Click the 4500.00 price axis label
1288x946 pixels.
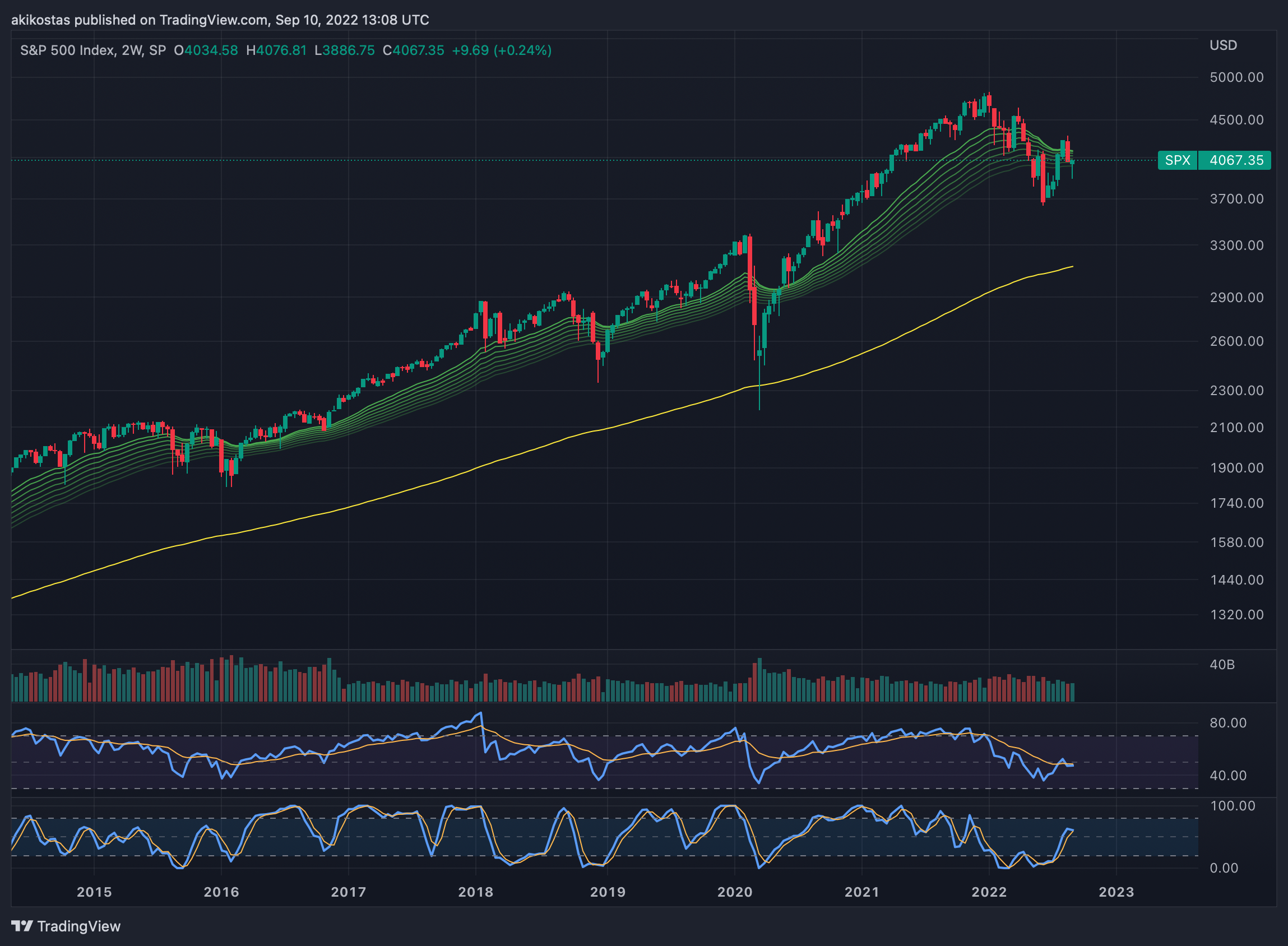pos(1236,120)
